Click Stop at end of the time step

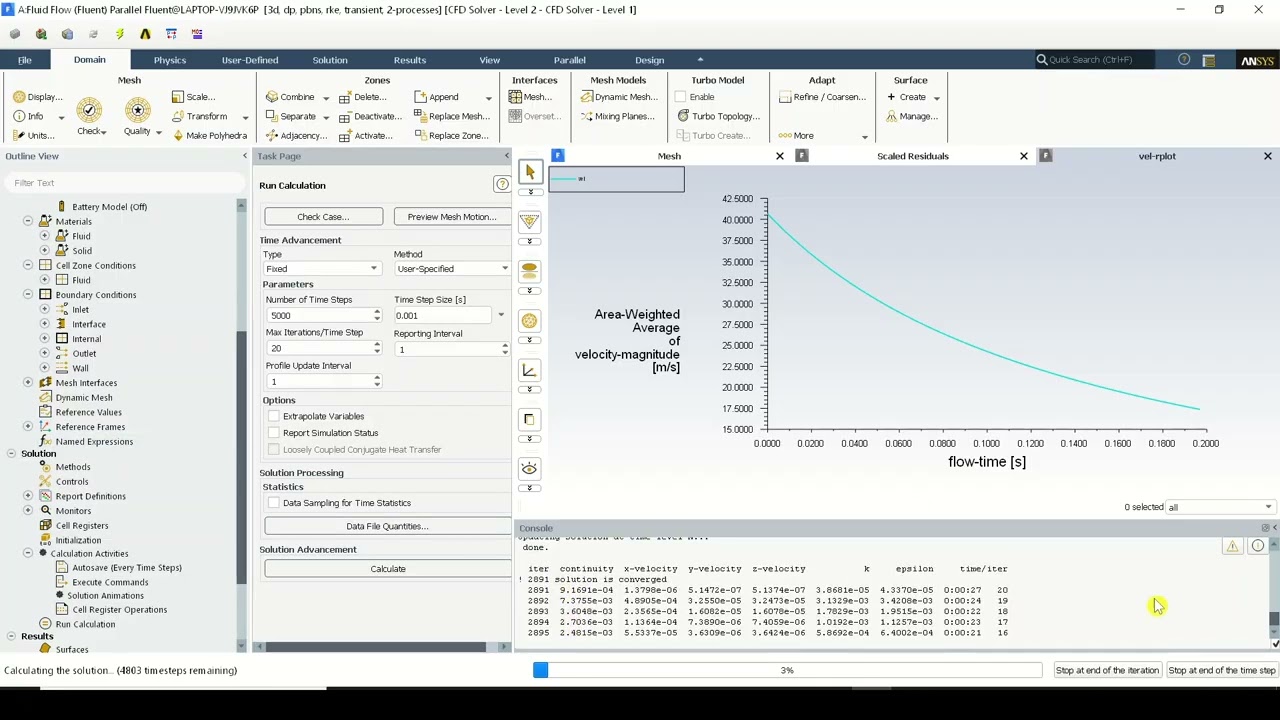coord(1222,670)
